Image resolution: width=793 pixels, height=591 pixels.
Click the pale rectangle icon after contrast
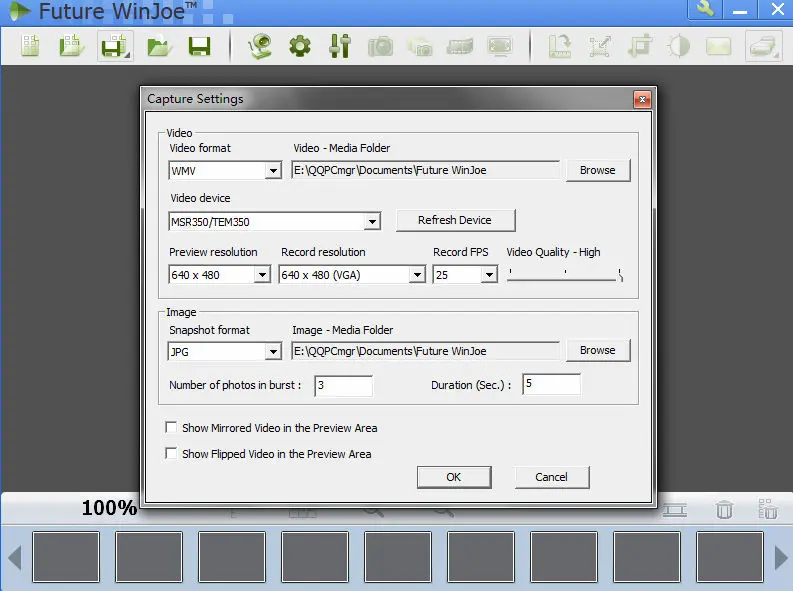[x=719, y=47]
